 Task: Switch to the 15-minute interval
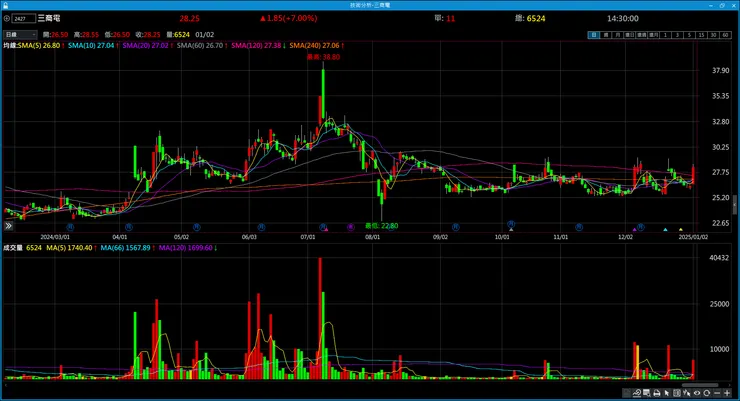(x=701, y=35)
